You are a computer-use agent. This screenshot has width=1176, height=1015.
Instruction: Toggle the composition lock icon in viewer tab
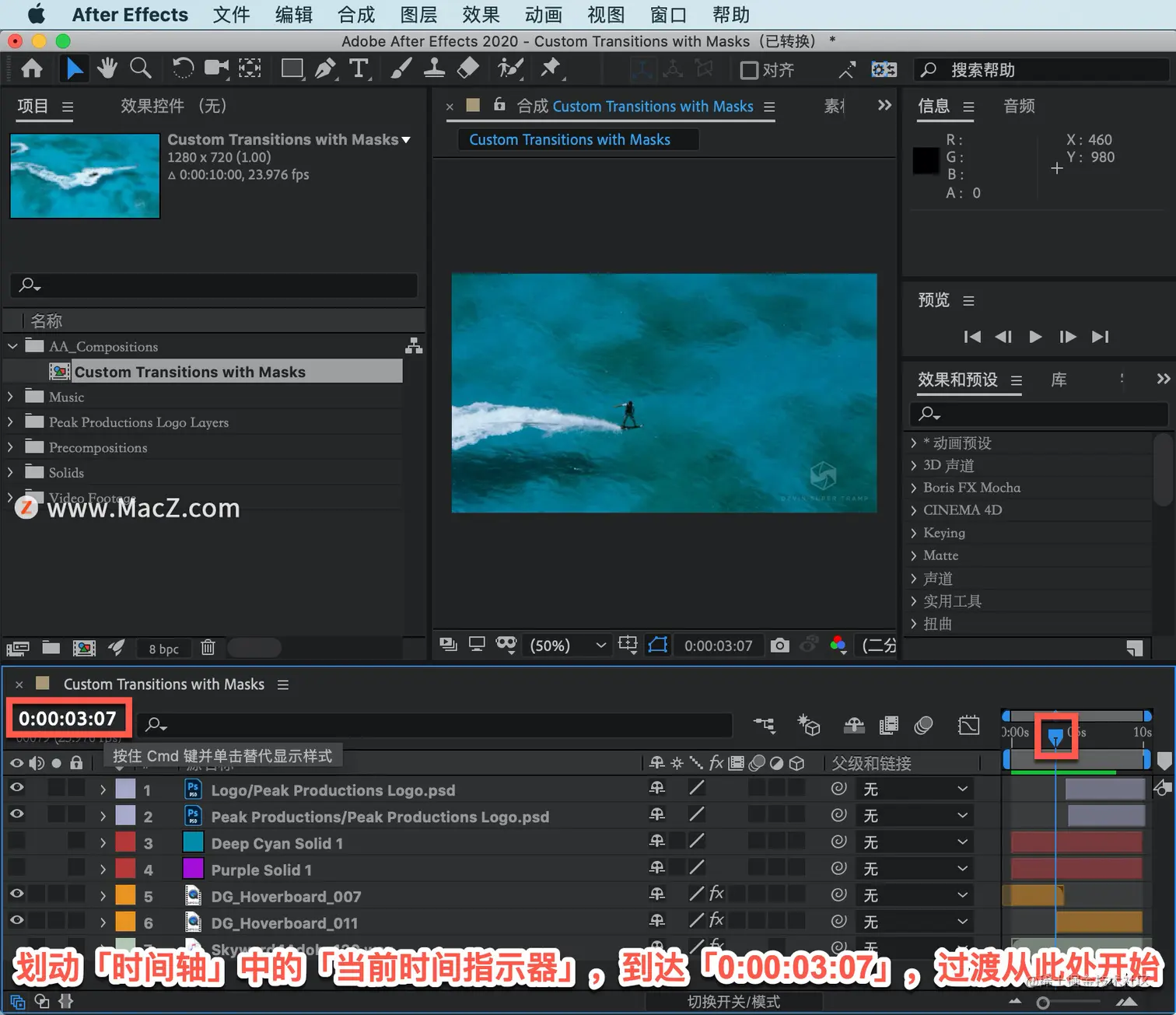(499, 105)
